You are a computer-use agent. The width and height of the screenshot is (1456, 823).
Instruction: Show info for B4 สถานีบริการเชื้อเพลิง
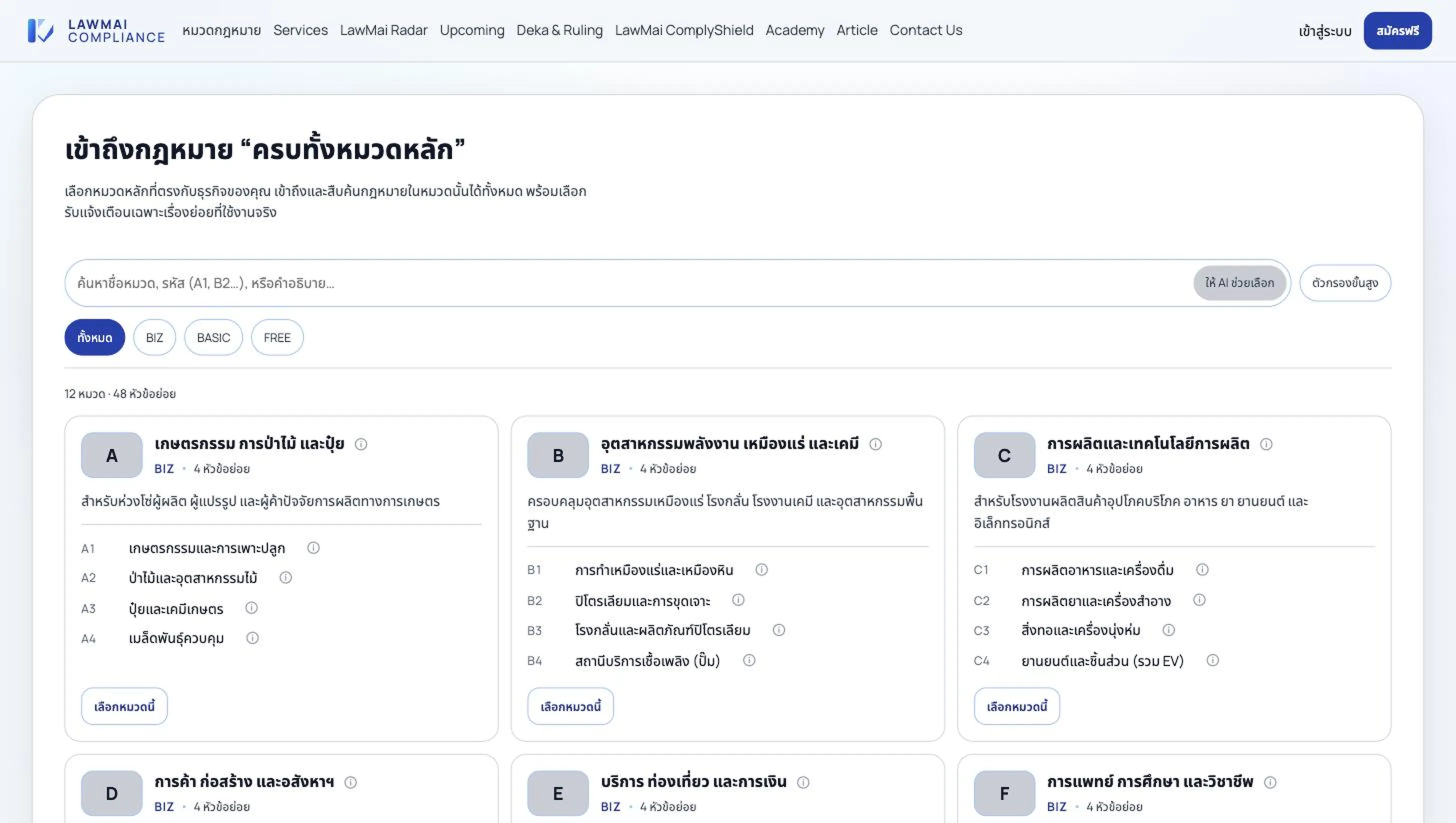(749, 660)
